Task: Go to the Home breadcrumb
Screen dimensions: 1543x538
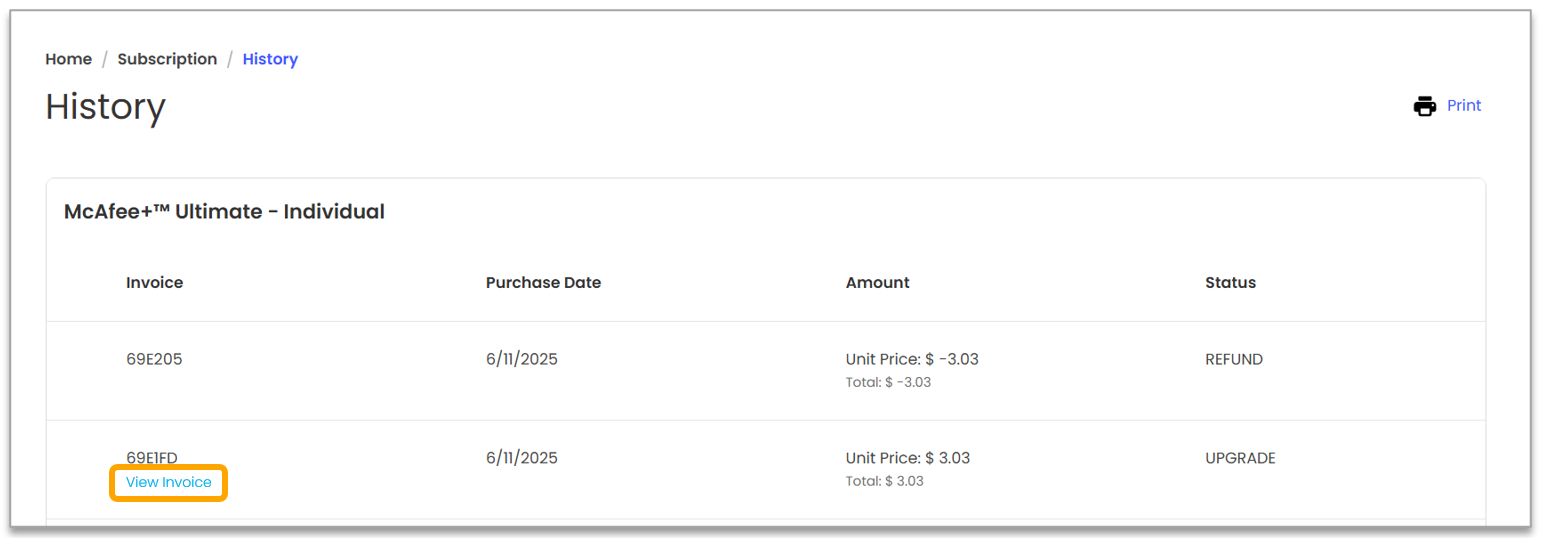Action: click(x=68, y=59)
